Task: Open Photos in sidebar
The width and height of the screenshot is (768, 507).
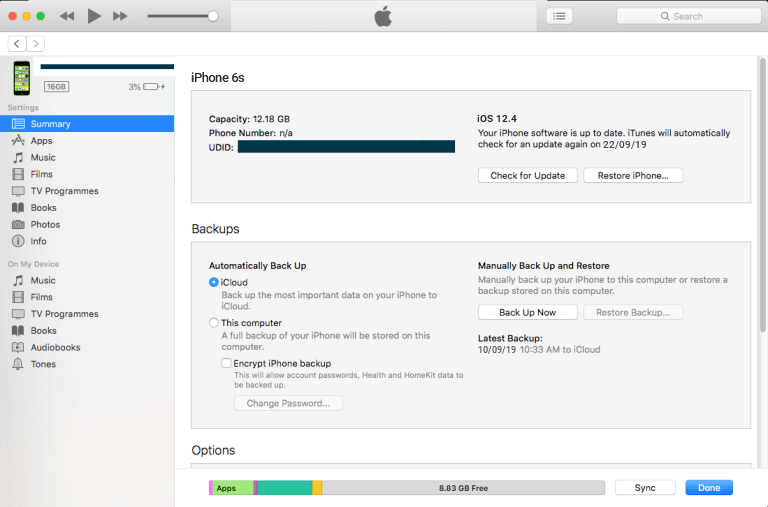Action: click(87, 224)
